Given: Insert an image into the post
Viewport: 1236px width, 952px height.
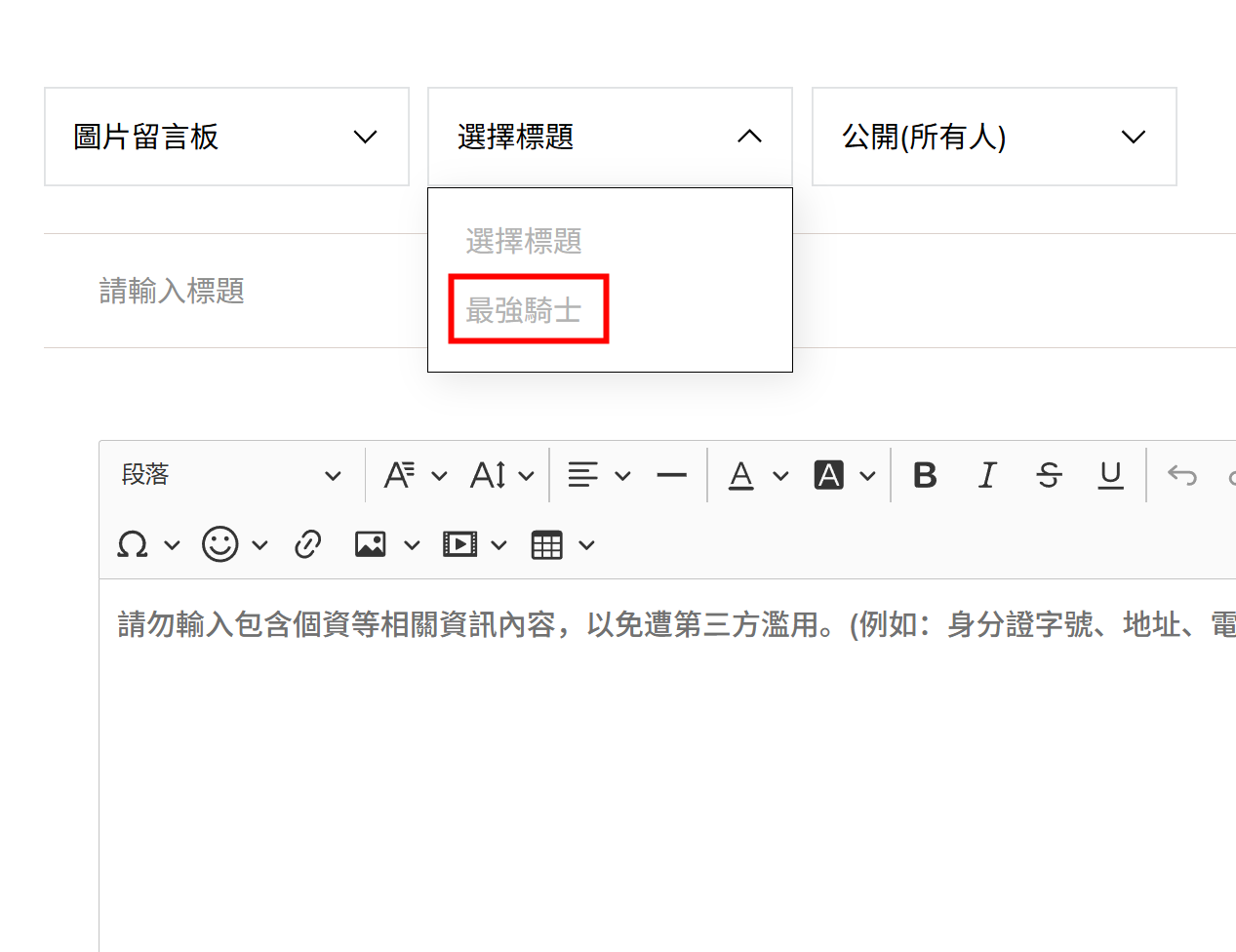Looking at the screenshot, I should point(371,544).
